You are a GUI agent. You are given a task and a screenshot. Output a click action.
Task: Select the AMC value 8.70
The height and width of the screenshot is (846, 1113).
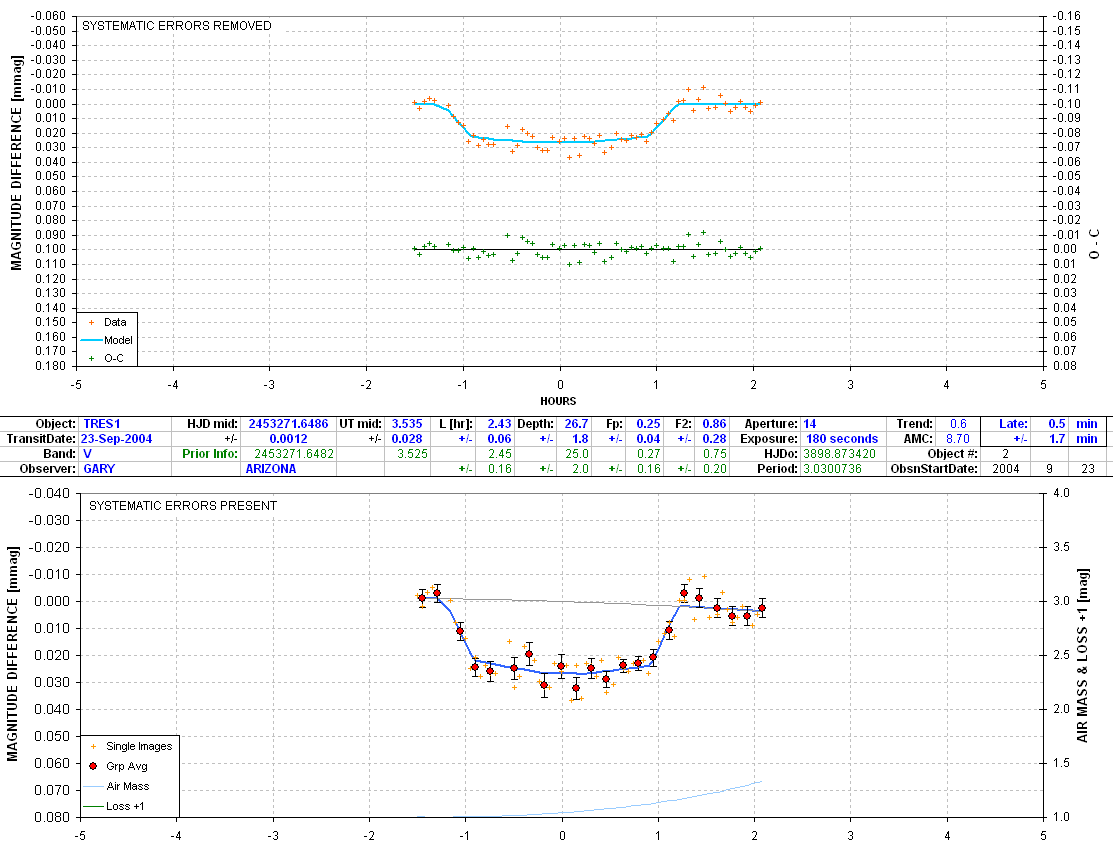pyautogui.click(x=958, y=439)
